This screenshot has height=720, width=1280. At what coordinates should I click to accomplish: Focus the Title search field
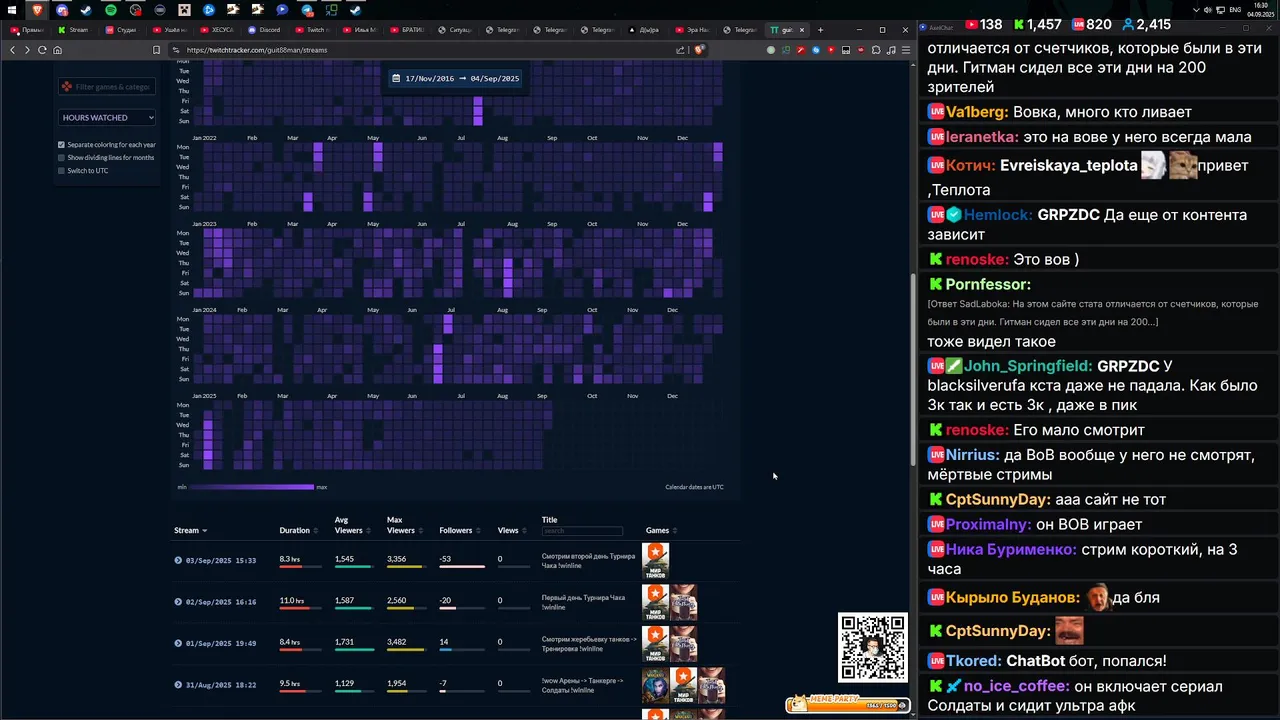click(x=582, y=531)
